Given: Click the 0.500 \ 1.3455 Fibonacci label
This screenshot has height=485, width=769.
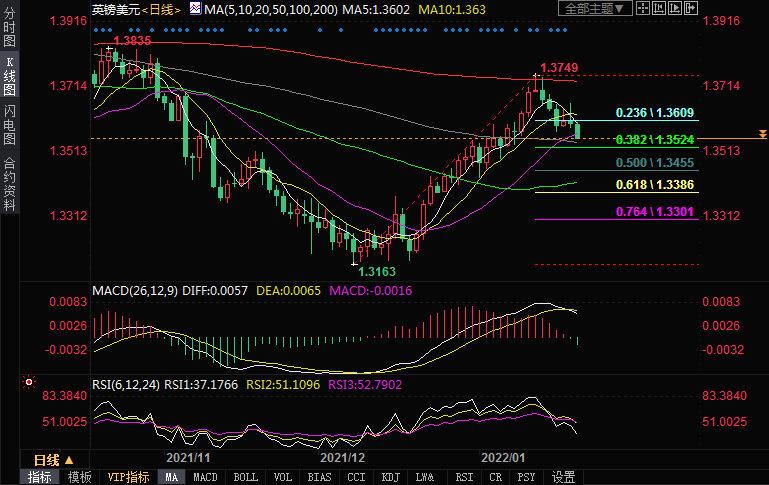Looking at the screenshot, I should pos(655,163).
